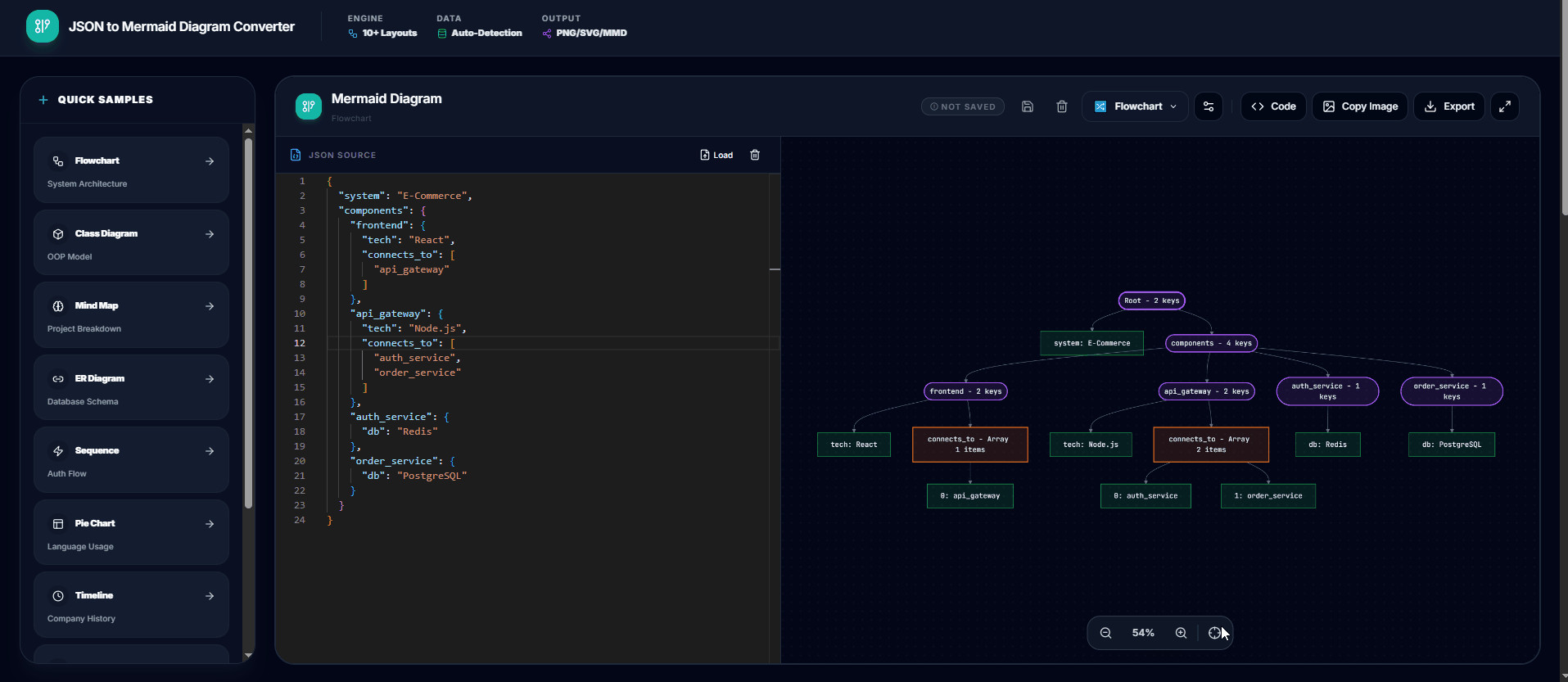
Task: Load the Timeline Company History sample
Action: pos(131,604)
